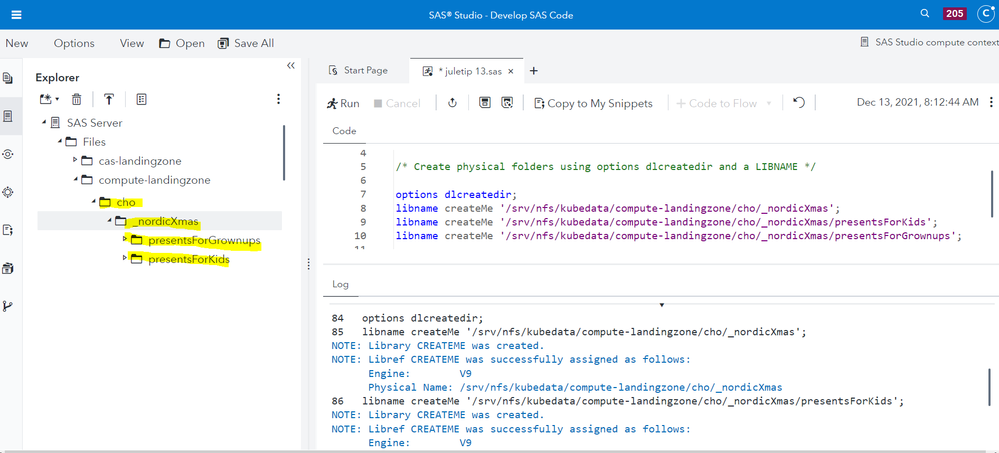Click Copy to My Snippets
Screen dimensions: 999x453
(593, 103)
